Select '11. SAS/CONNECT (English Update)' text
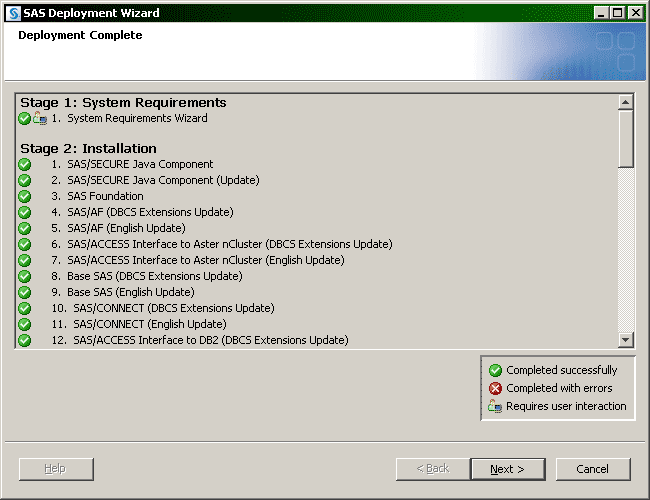 point(139,324)
